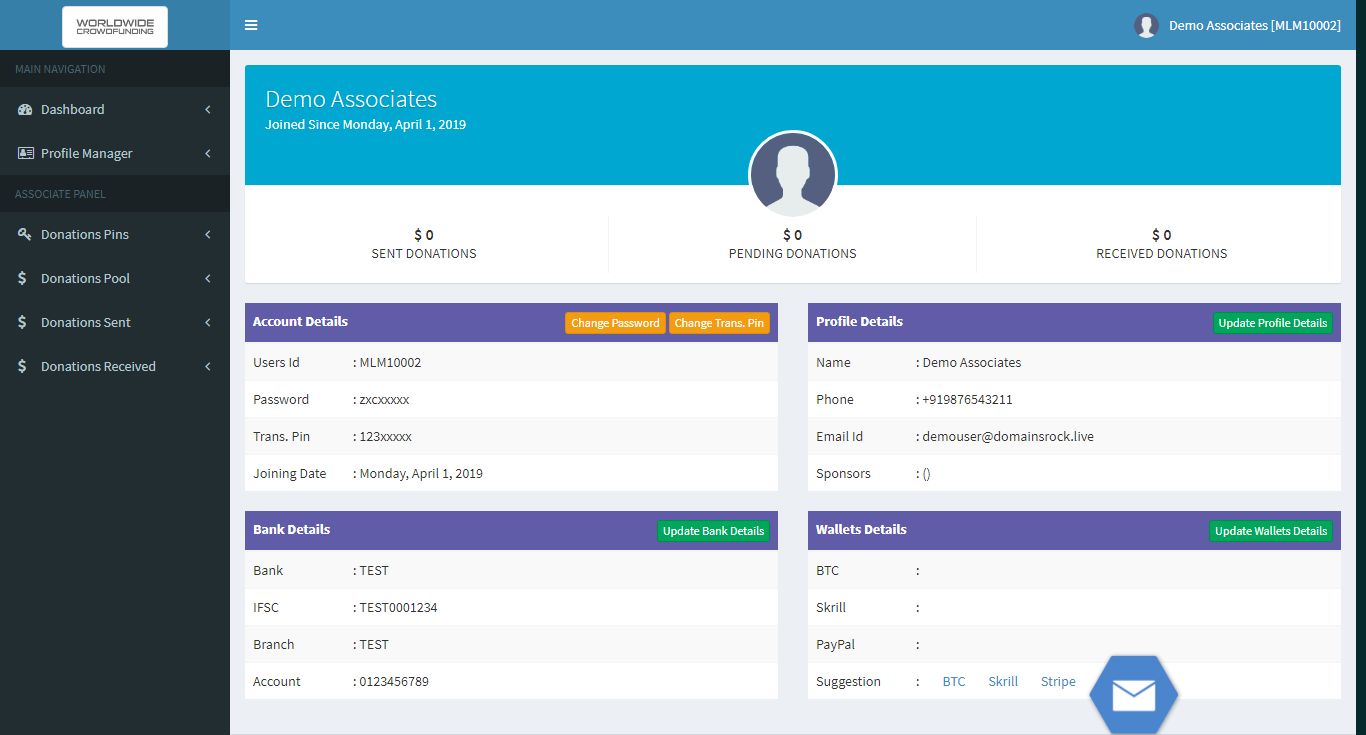Click Update Wallets Details button
The image size is (1366, 735).
(1270, 531)
